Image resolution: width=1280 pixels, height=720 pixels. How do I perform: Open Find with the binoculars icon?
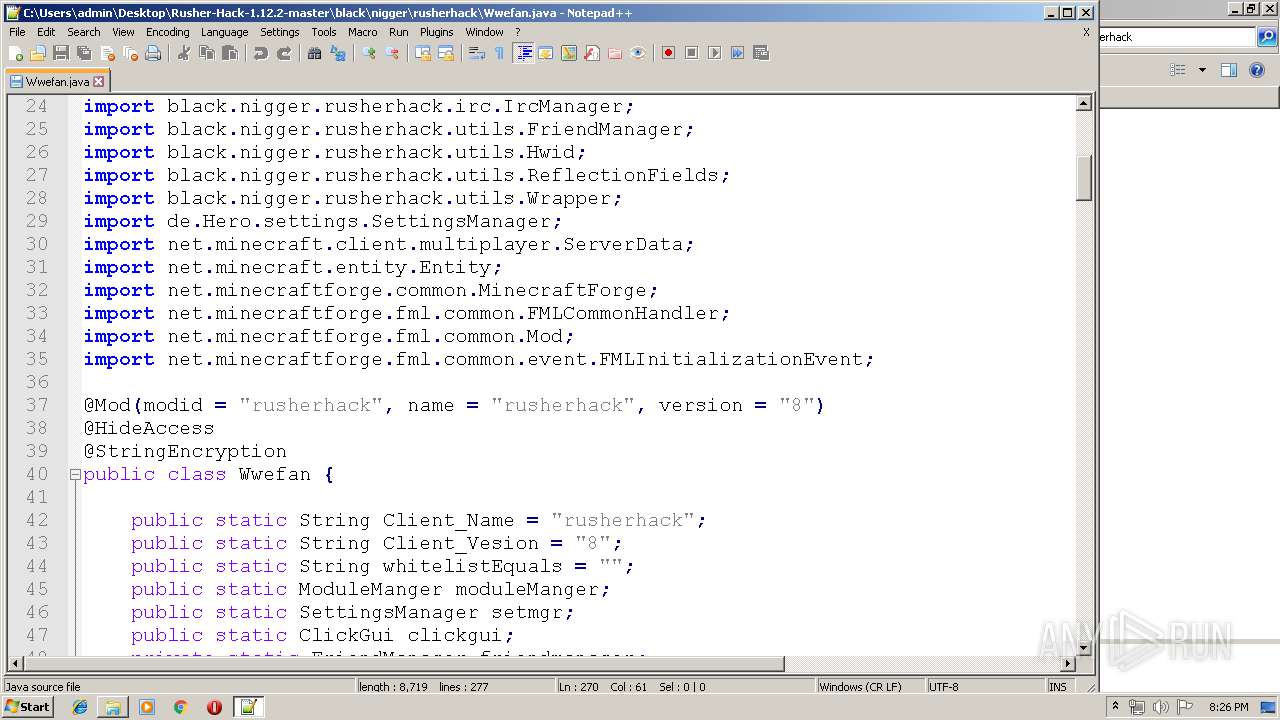point(315,53)
